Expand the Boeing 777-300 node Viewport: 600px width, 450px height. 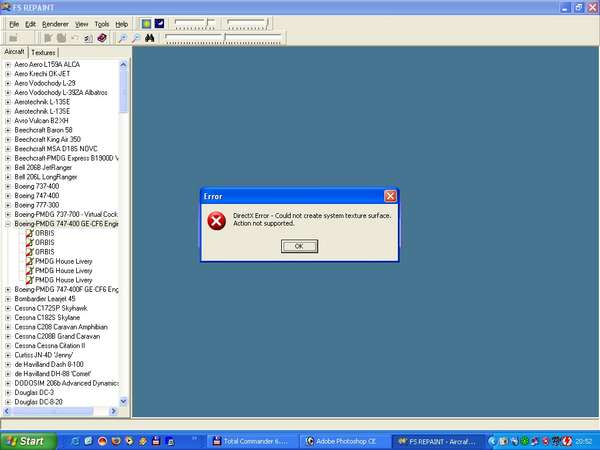click(8, 205)
